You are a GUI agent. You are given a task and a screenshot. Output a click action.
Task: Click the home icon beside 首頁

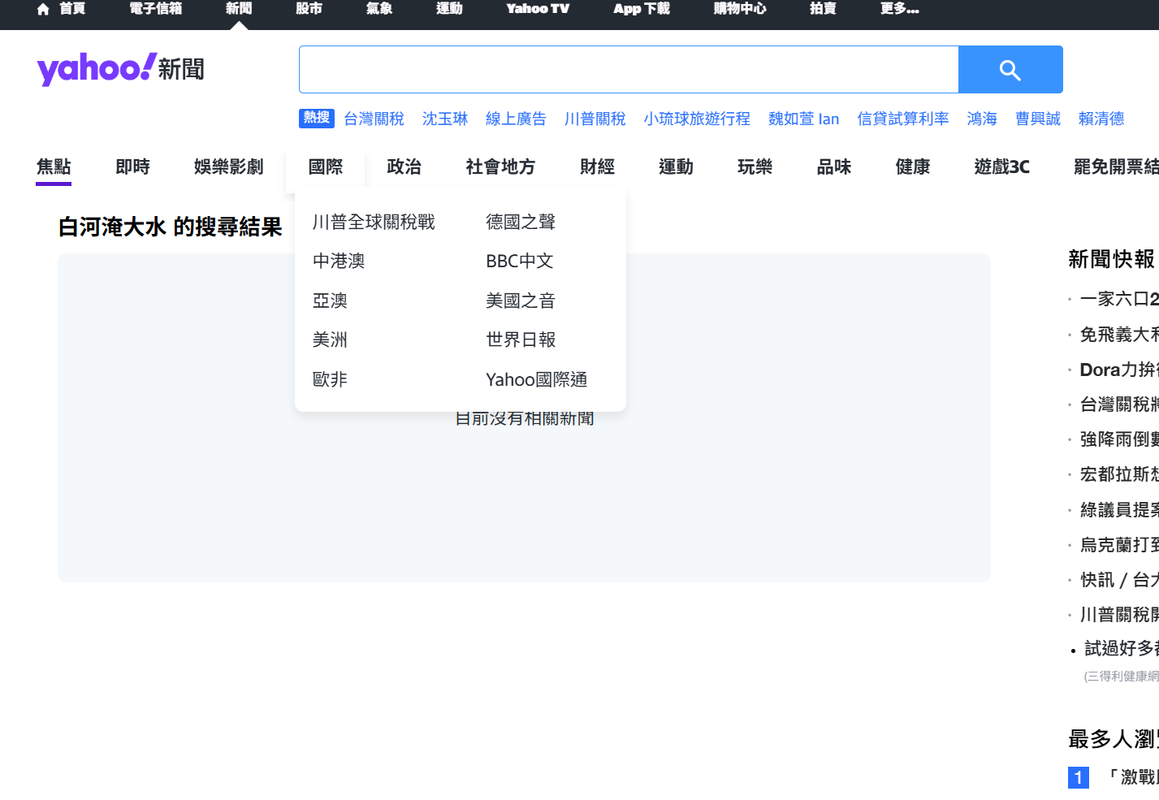click(43, 9)
